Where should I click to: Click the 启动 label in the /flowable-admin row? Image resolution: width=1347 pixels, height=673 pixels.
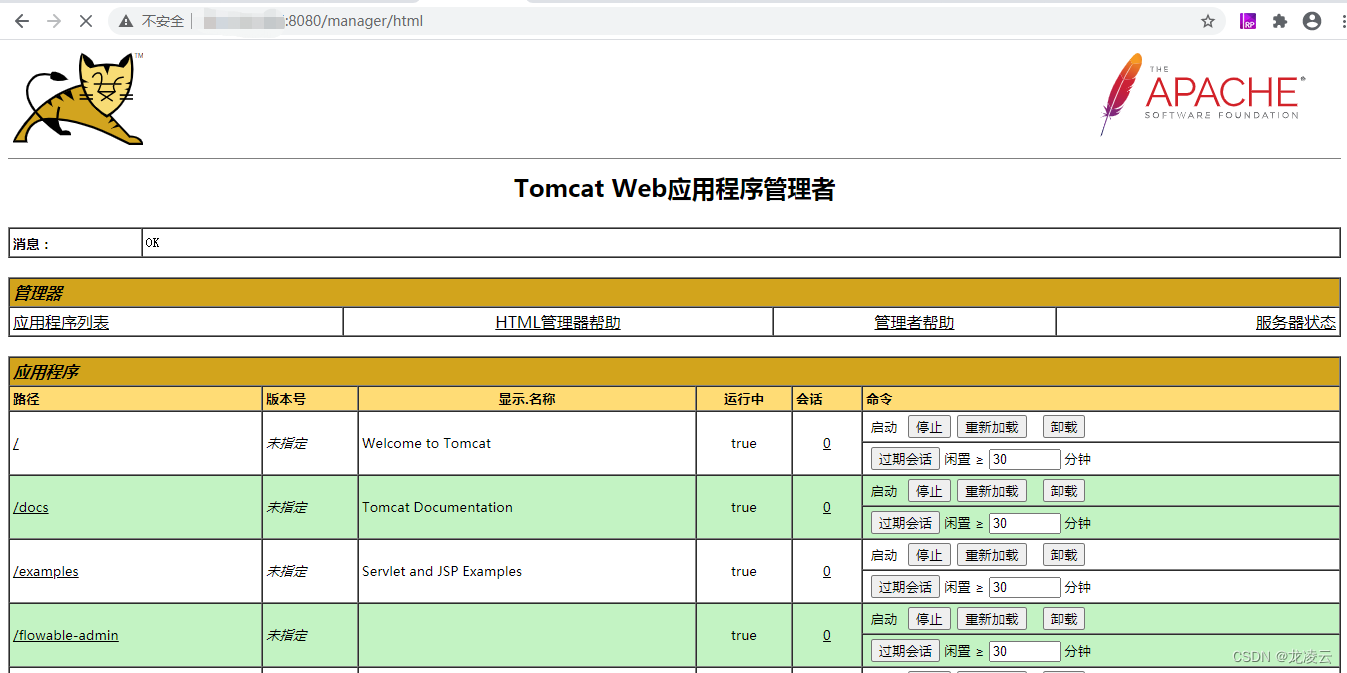pyautogui.click(x=884, y=619)
